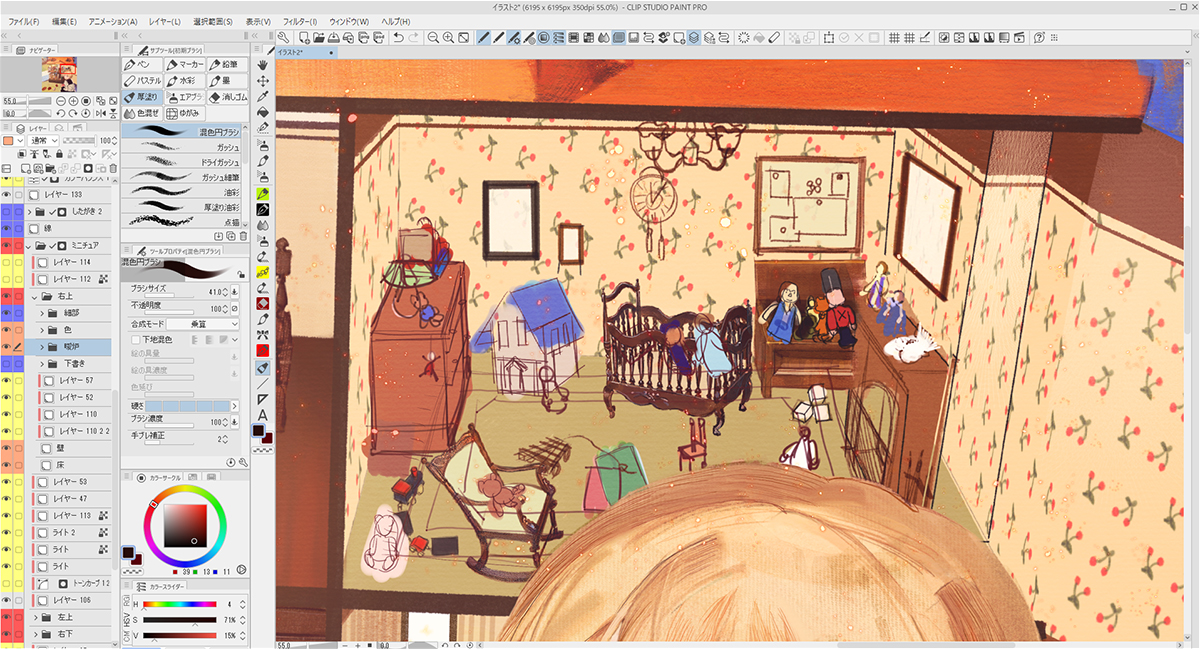Switch to the イラスト2 canvas tab
Image resolution: width=1200 pixels, height=649 pixels.
[302, 53]
